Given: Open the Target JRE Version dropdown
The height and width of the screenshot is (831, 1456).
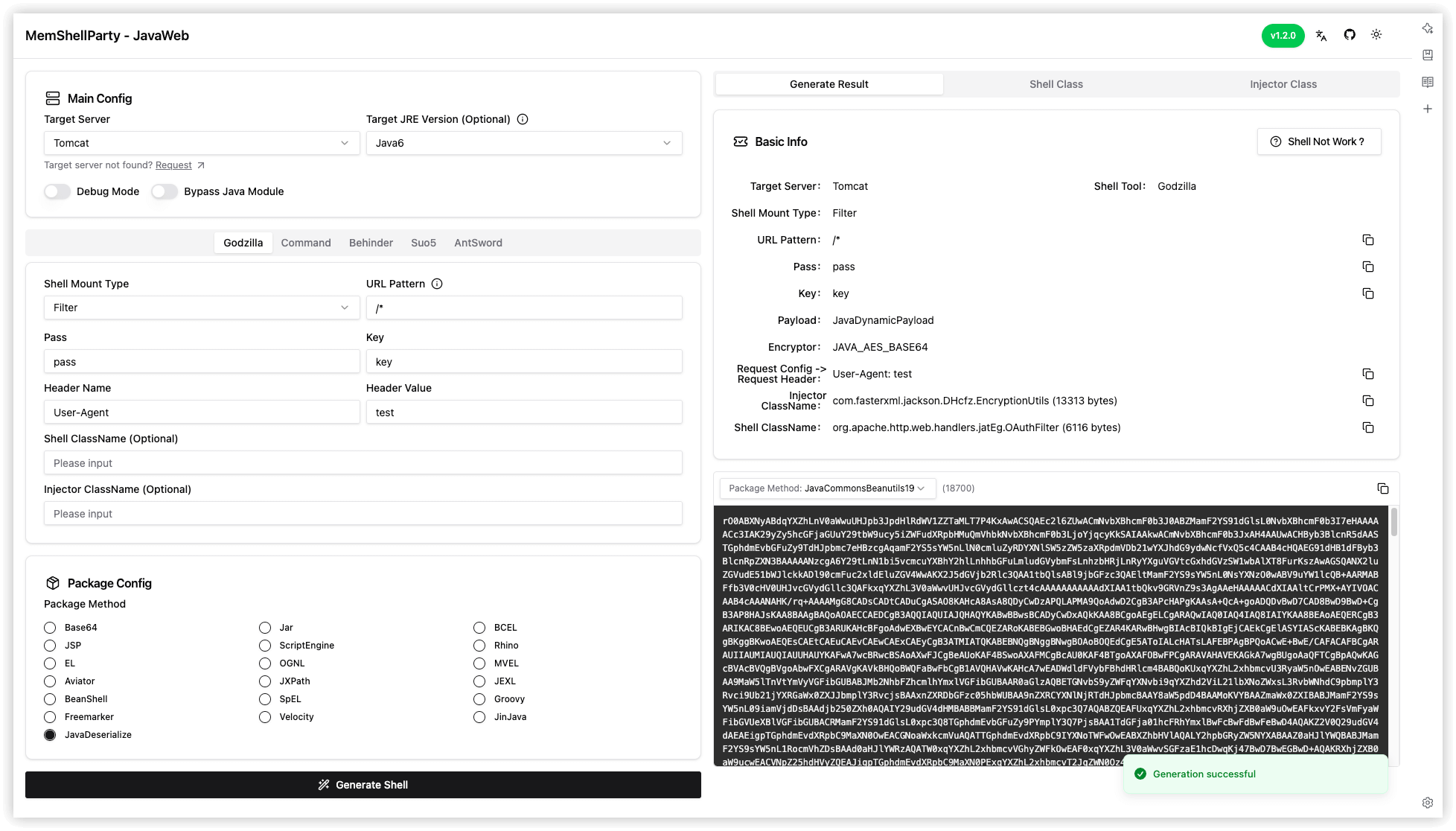Looking at the screenshot, I should click(x=524, y=143).
